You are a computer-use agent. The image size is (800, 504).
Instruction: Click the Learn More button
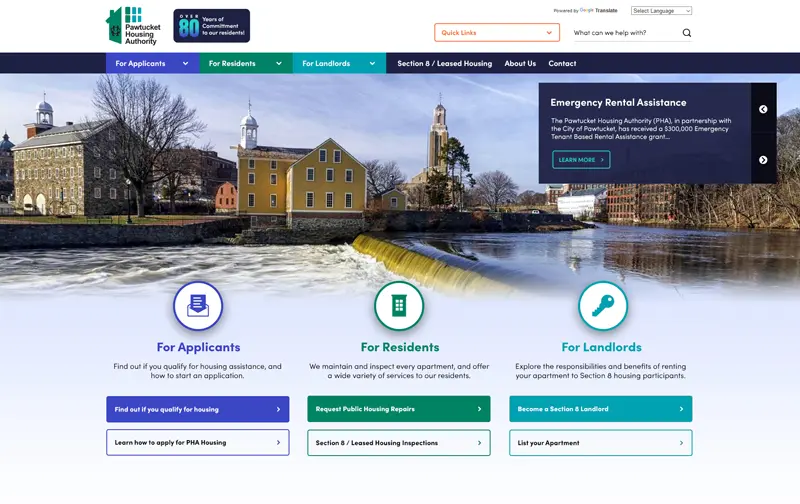(581, 160)
